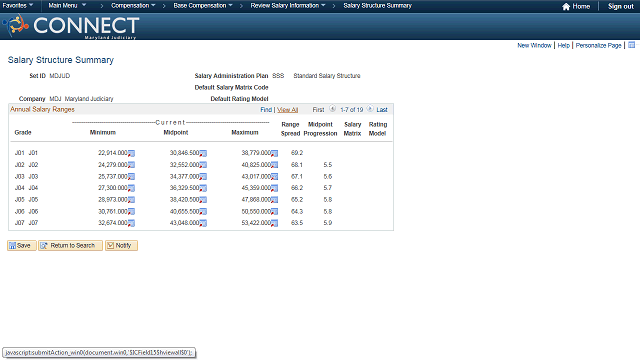The height and width of the screenshot is (360, 640).
Task: Open the New Window link
Action: [x=534, y=45]
